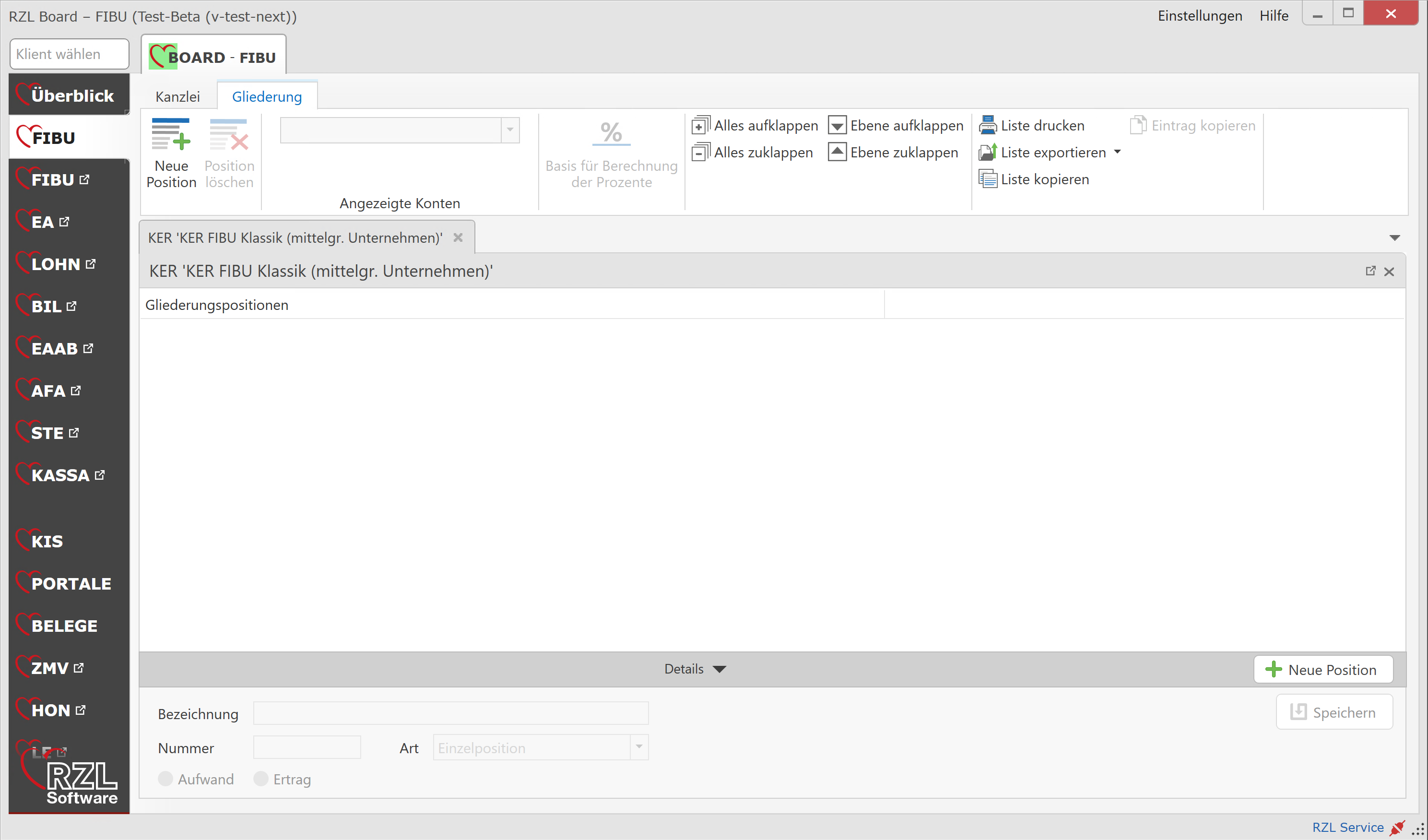Click the green Neue Position button
This screenshot has width=1428, height=840.
pos(1322,669)
